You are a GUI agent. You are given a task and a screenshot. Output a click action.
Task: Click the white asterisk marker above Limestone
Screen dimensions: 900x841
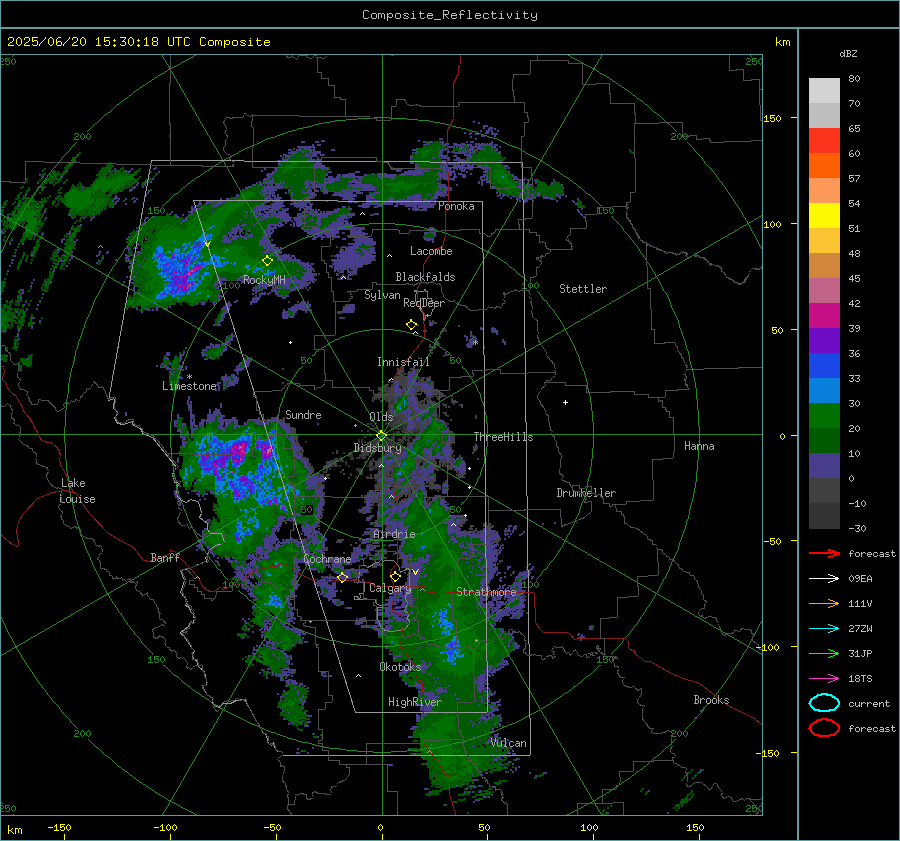click(189, 377)
